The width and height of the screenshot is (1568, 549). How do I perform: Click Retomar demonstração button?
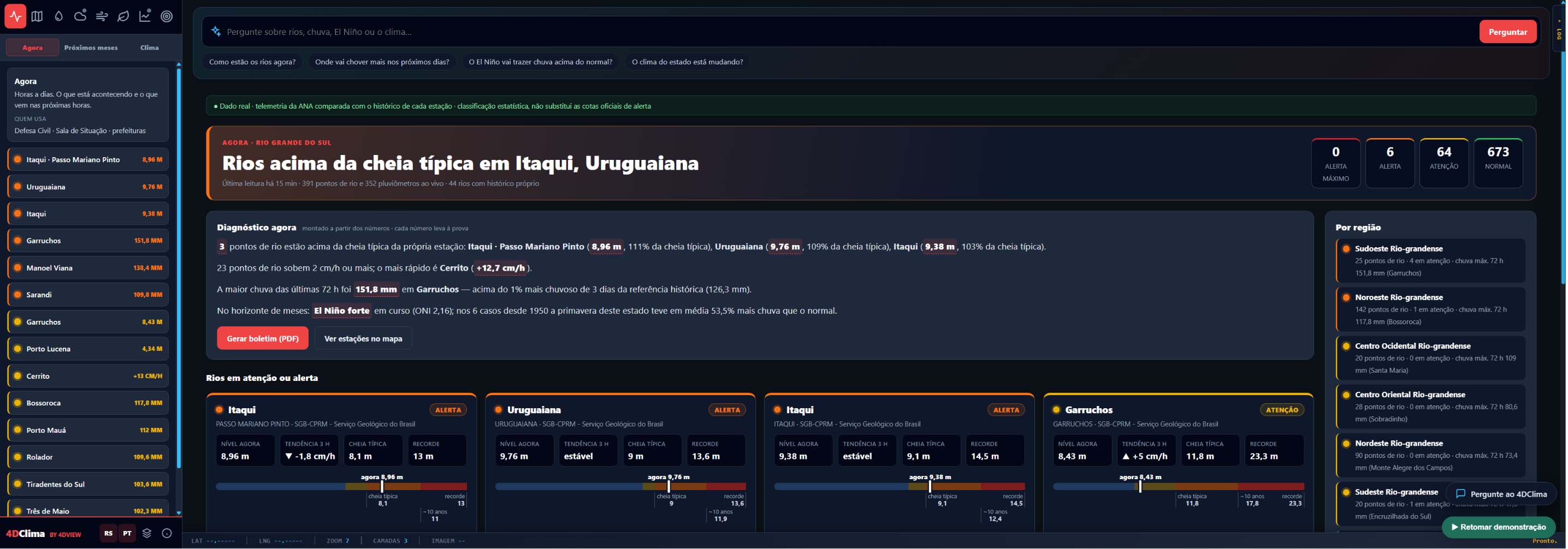(x=1498, y=527)
